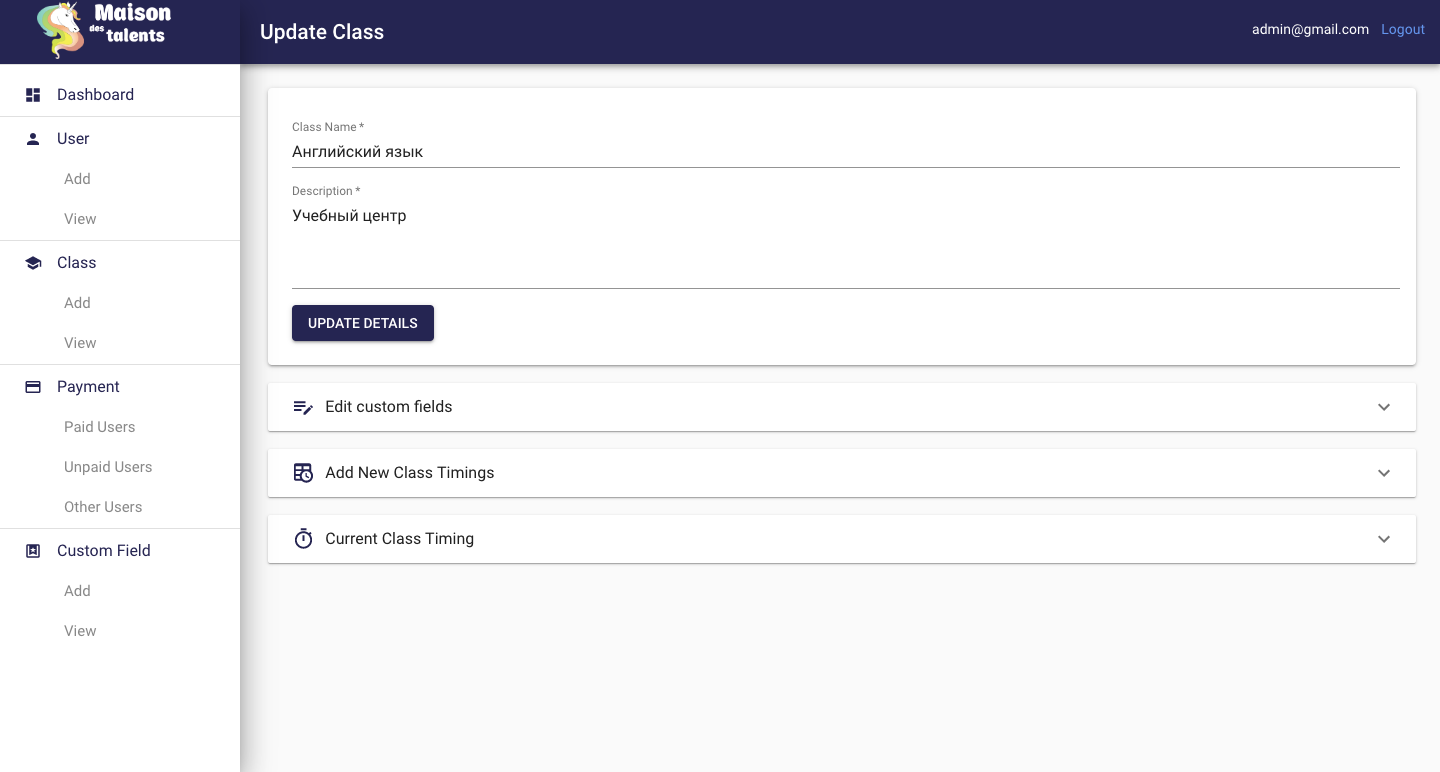The width and height of the screenshot is (1440, 772).
Task: Click the Dashboard grid icon
Action: [33, 95]
